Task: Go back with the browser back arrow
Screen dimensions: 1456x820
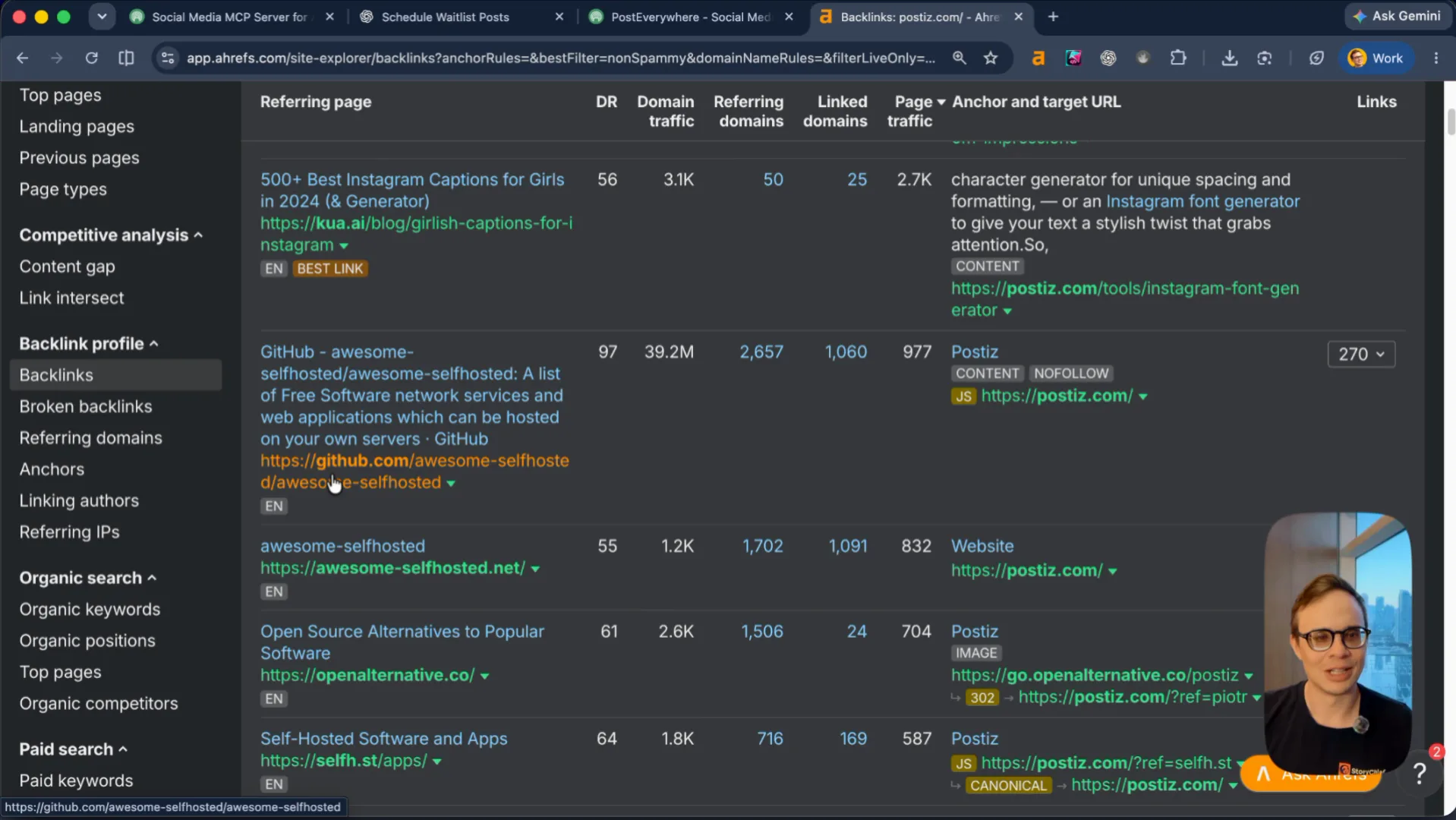Action: [x=23, y=58]
